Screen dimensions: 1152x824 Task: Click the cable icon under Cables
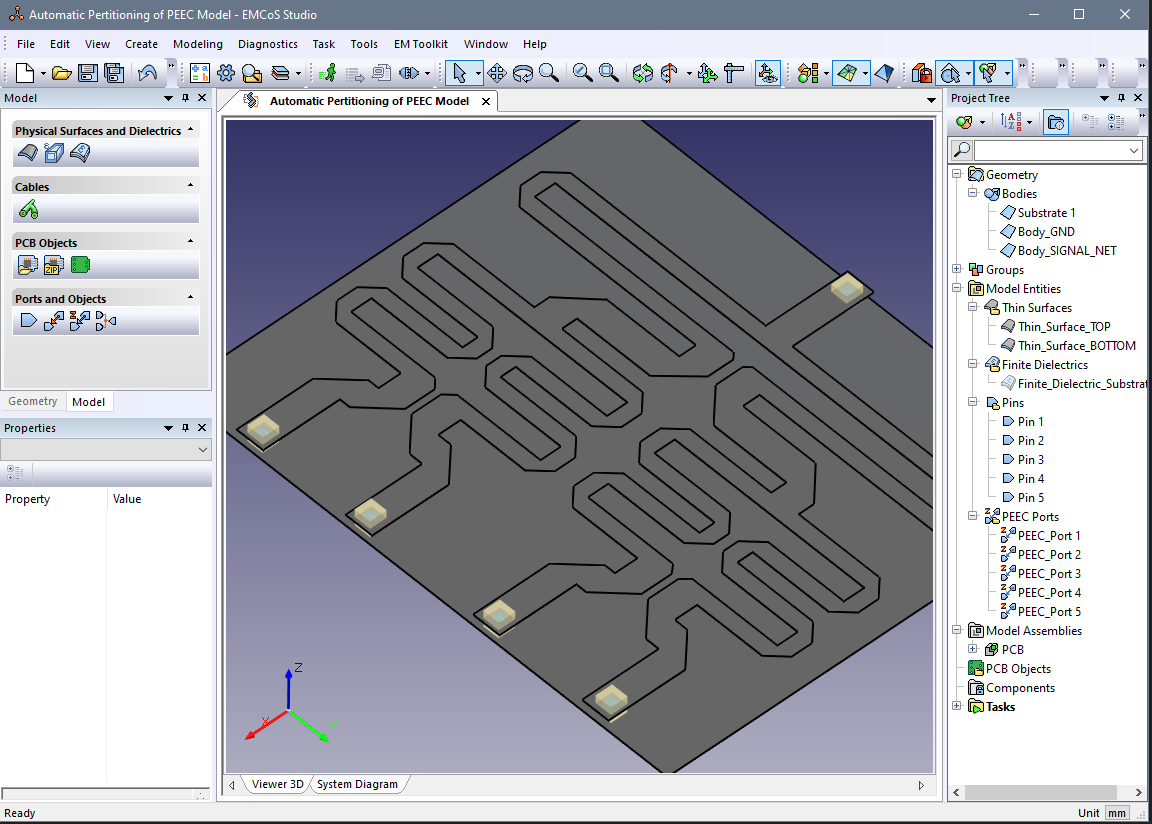pos(28,209)
